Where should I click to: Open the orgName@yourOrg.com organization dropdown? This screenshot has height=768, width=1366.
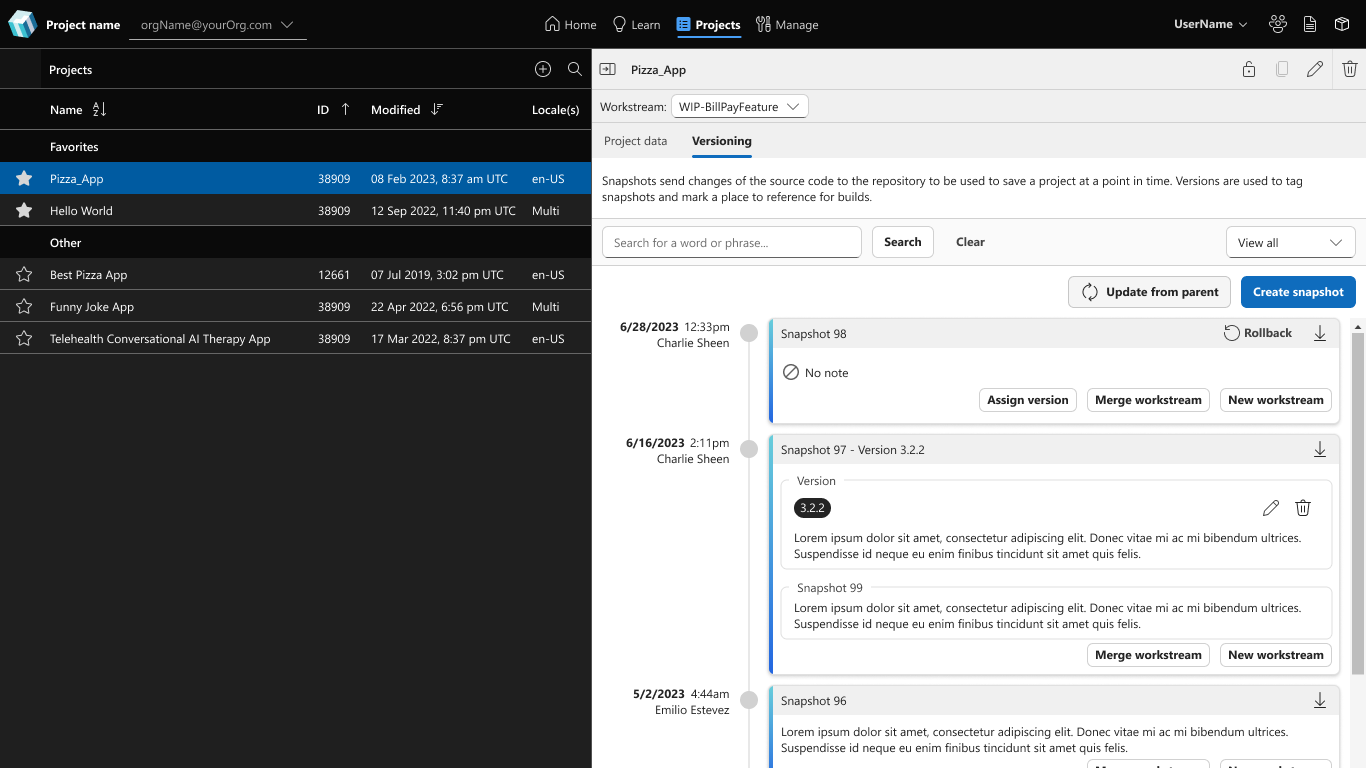[x=218, y=25]
